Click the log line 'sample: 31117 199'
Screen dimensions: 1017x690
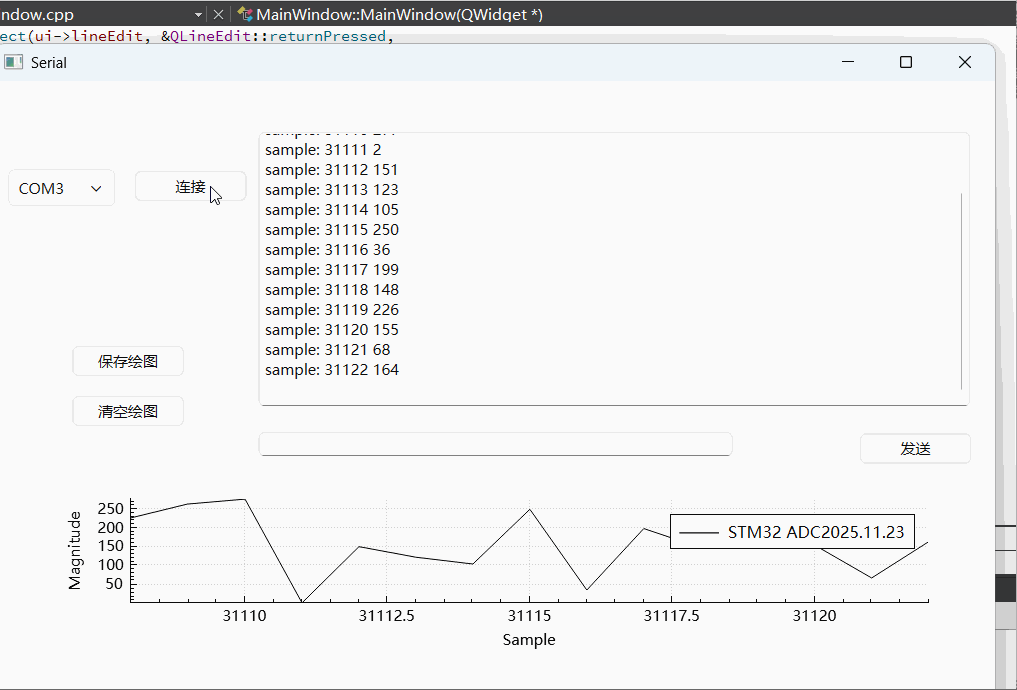tap(331, 270)
